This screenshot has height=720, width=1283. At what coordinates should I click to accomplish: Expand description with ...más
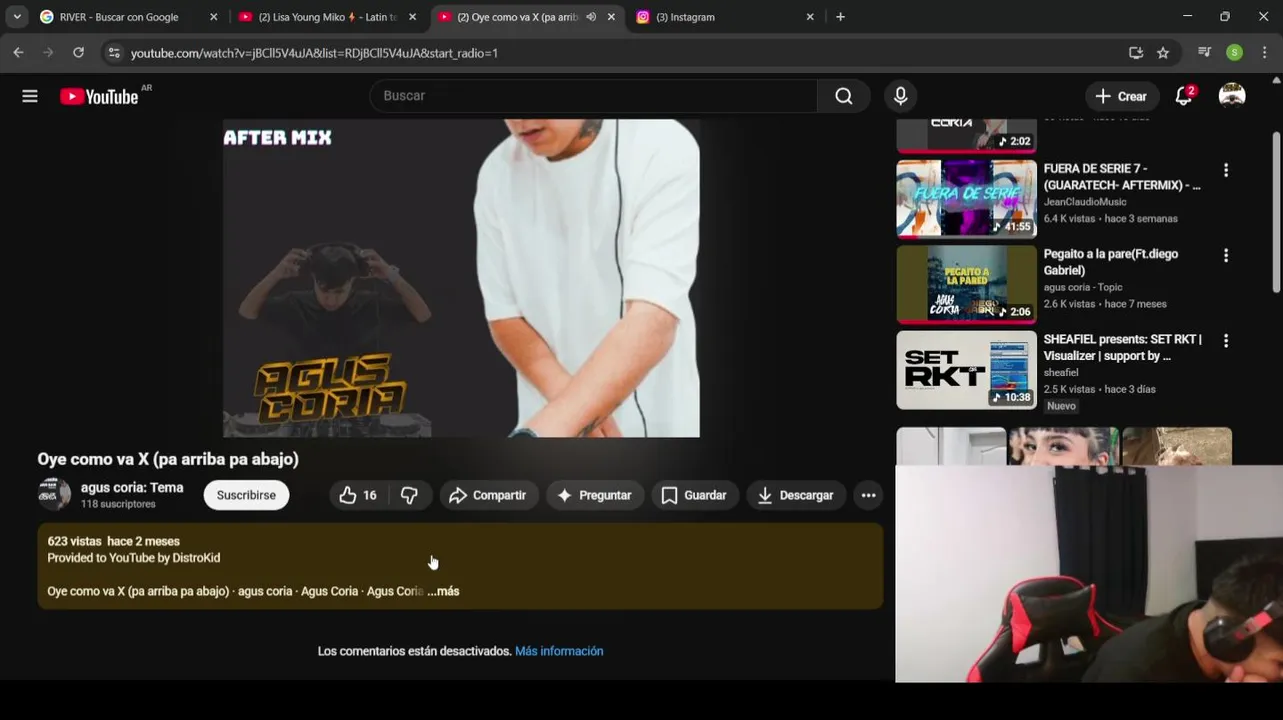[x=443, y=591]
